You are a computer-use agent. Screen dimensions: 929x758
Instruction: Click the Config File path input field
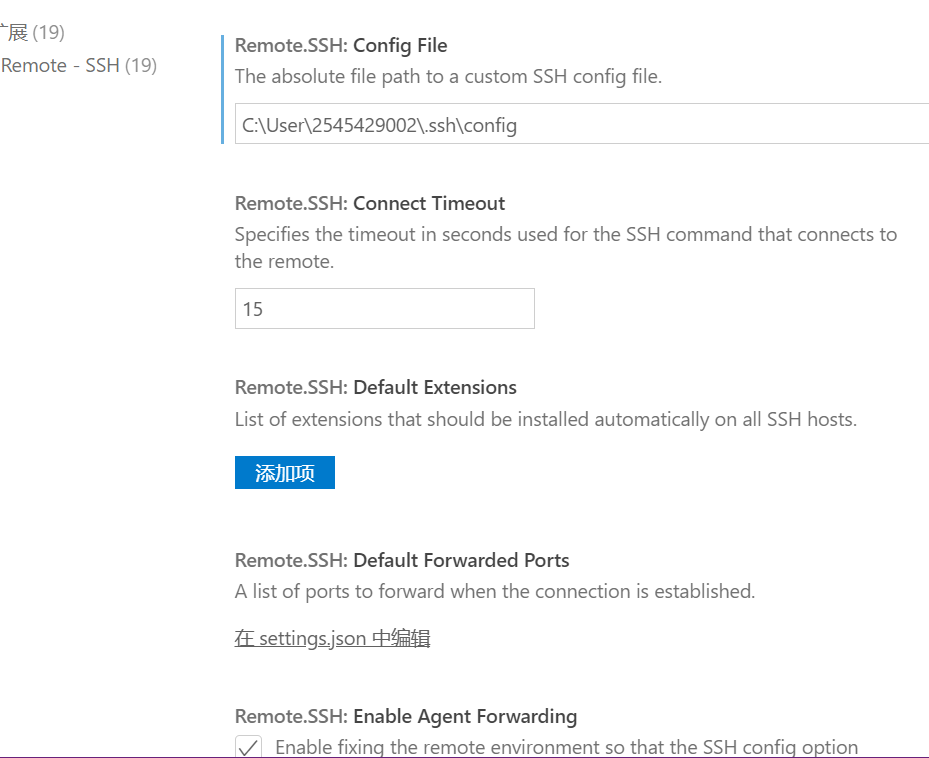(x=582, y=124)
